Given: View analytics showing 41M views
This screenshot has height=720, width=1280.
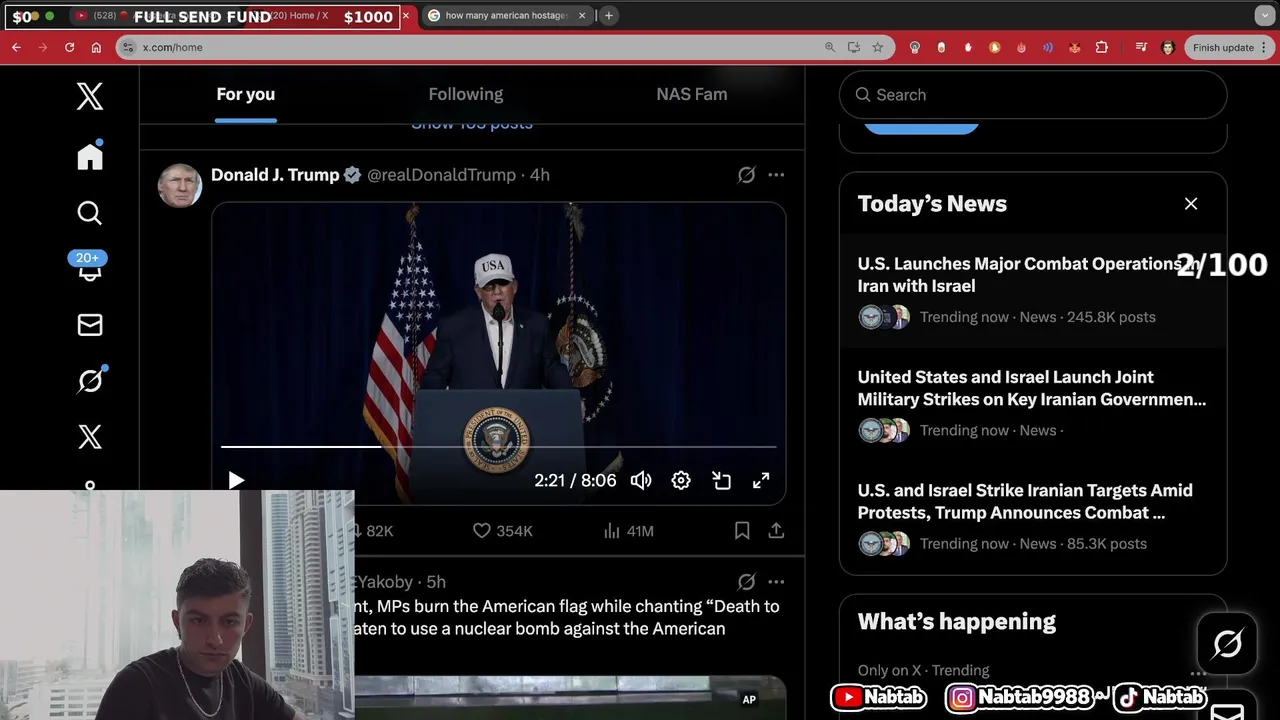Looking at the screenshot, I should click(x=628, y=531).
